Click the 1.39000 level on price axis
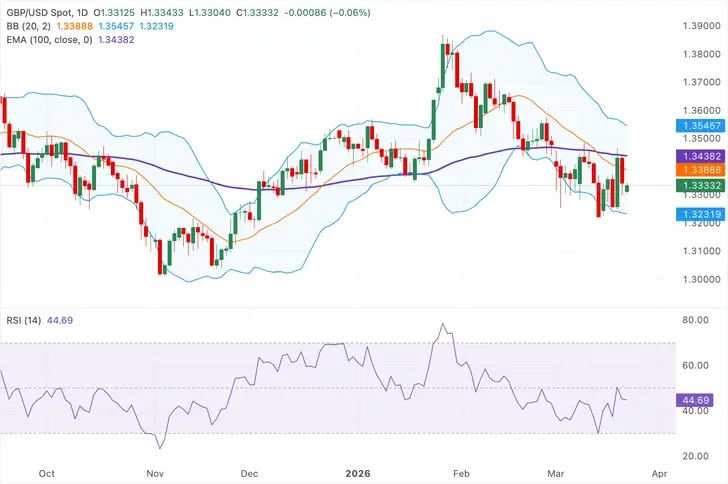This screenshot has height=484, width=728. pyautogui.click(x=701, y=24)
